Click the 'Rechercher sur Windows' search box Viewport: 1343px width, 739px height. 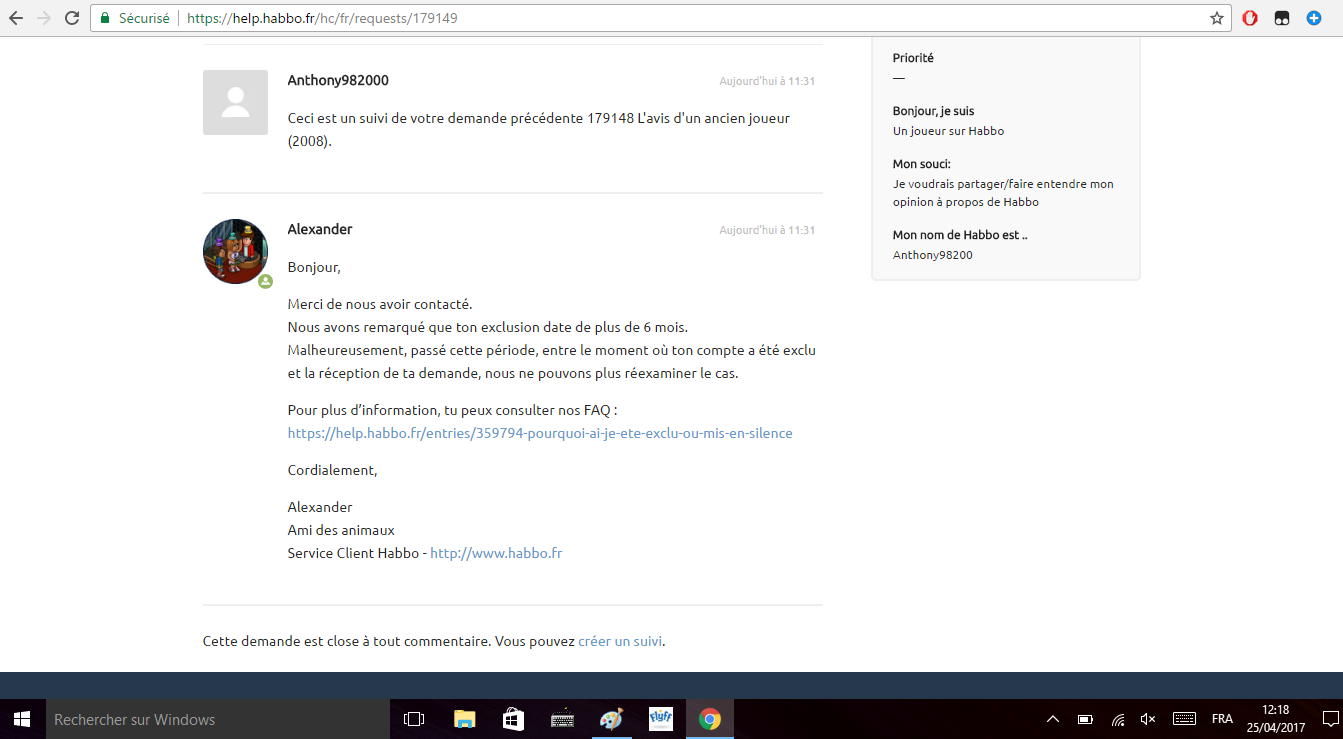pyautogui.click(x=216, y=719)
